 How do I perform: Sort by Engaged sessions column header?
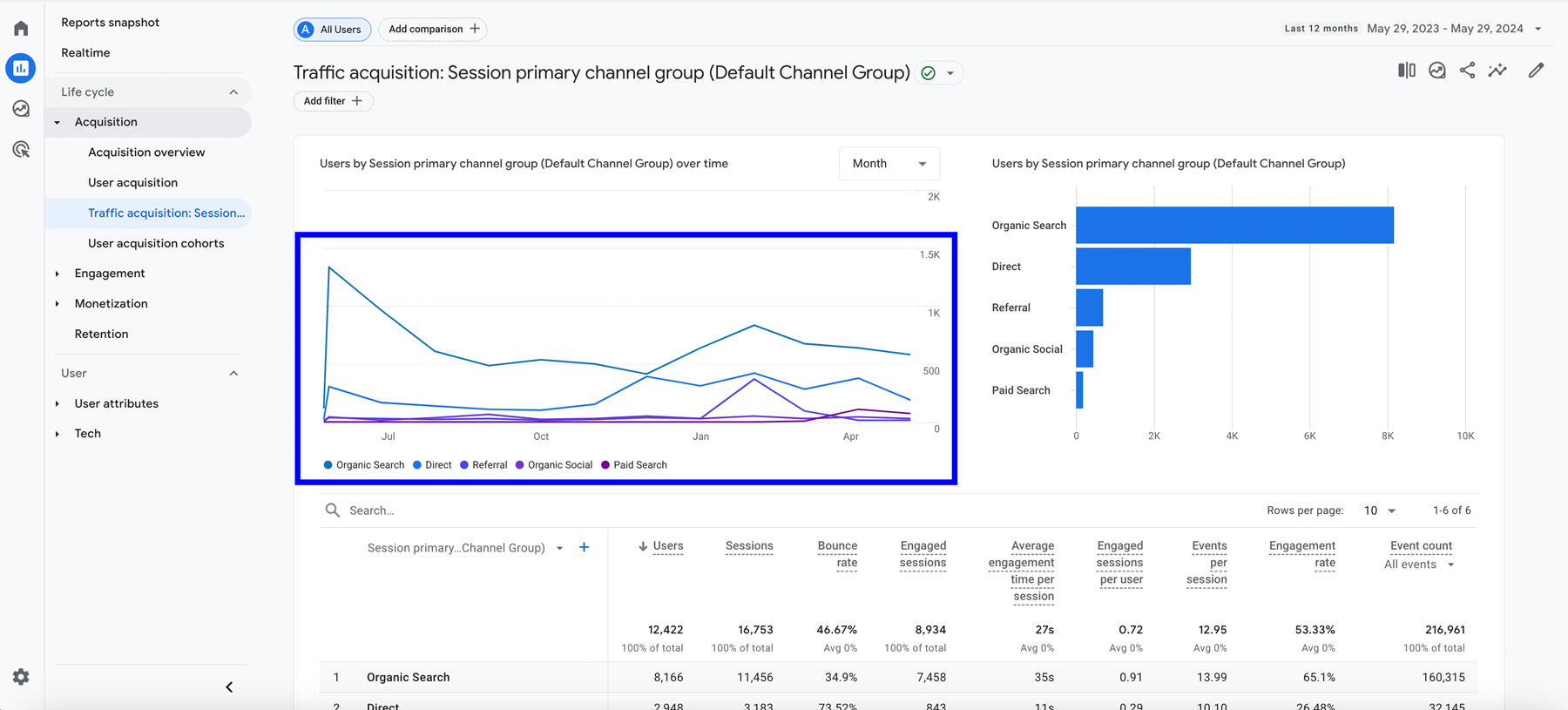pyautogui.click(x=923, y=554)
